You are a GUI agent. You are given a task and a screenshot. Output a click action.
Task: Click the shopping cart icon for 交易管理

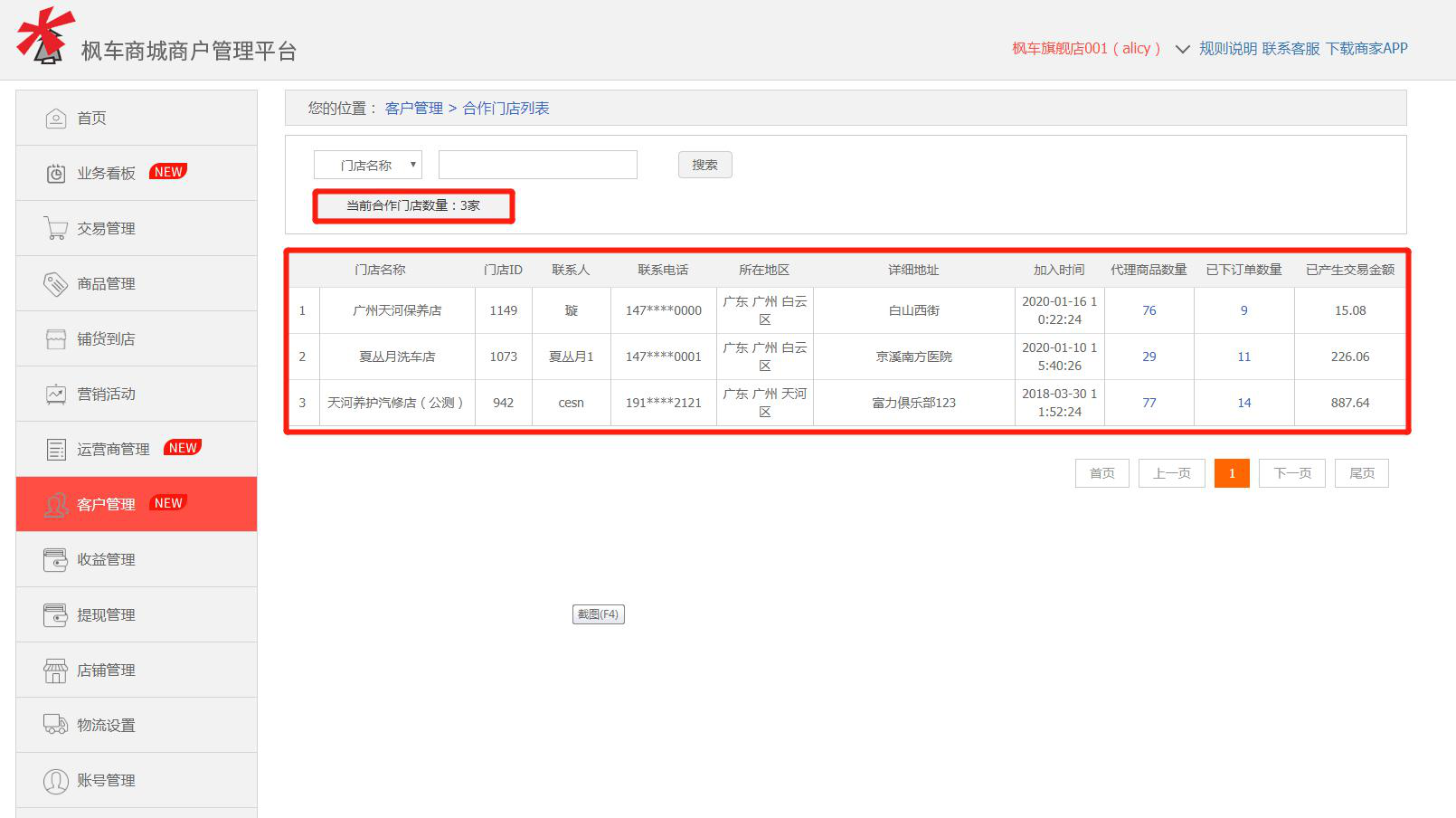[x=56, y=229]
